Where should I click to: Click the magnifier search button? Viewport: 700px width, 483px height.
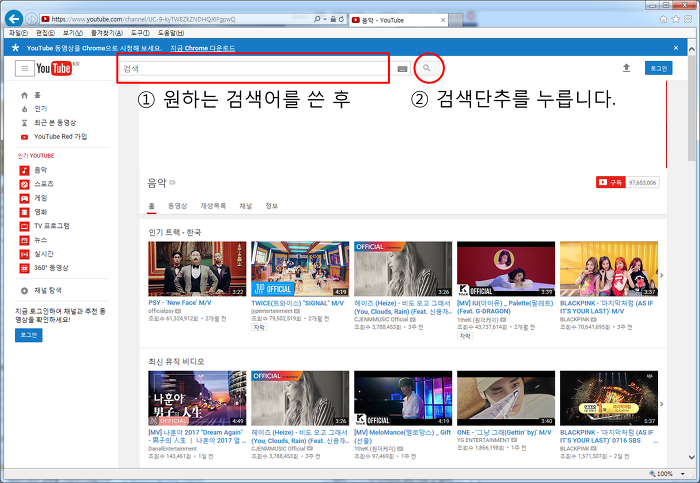[427, 68]
